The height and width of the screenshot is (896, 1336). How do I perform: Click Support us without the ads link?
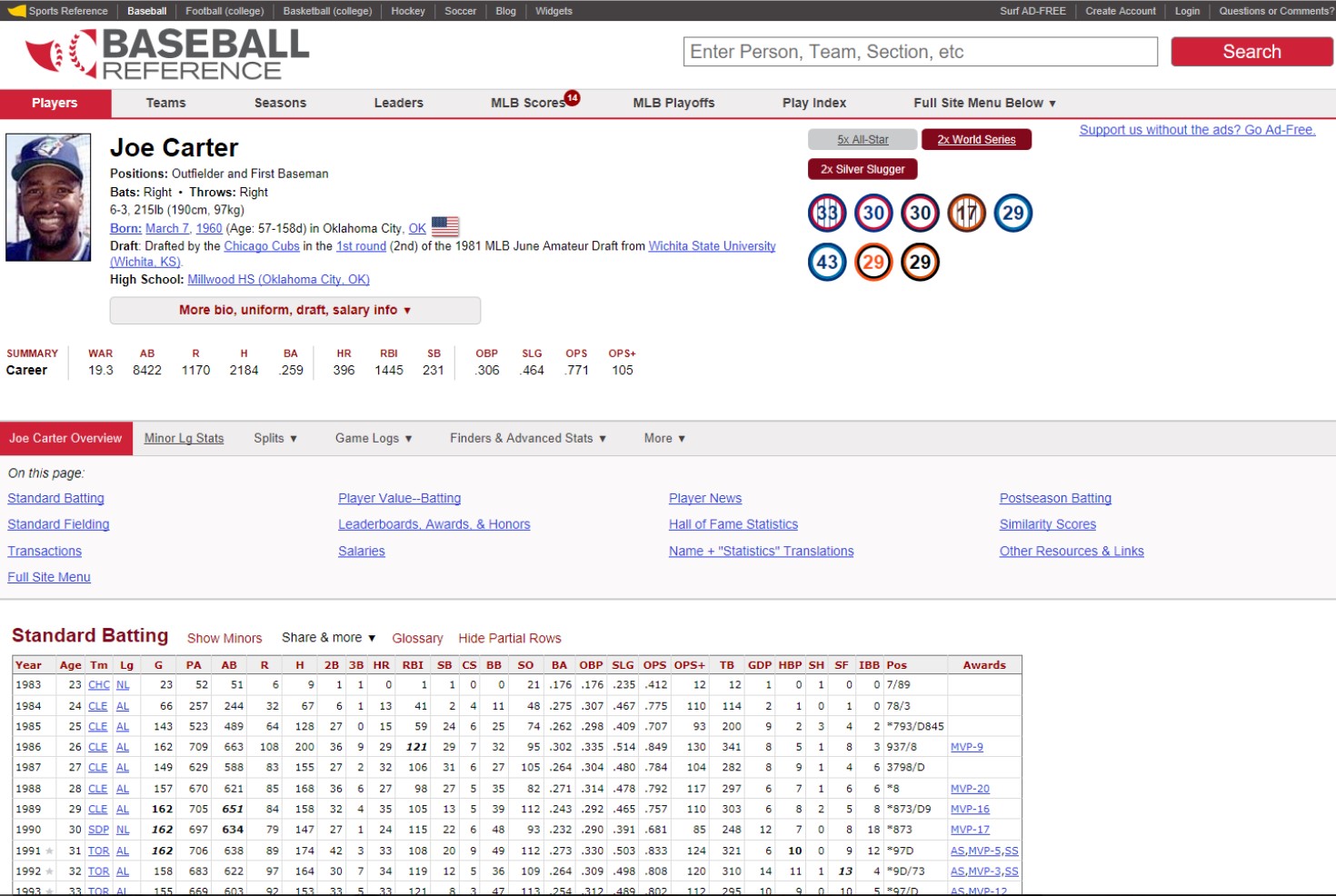tap(1197, 130)
